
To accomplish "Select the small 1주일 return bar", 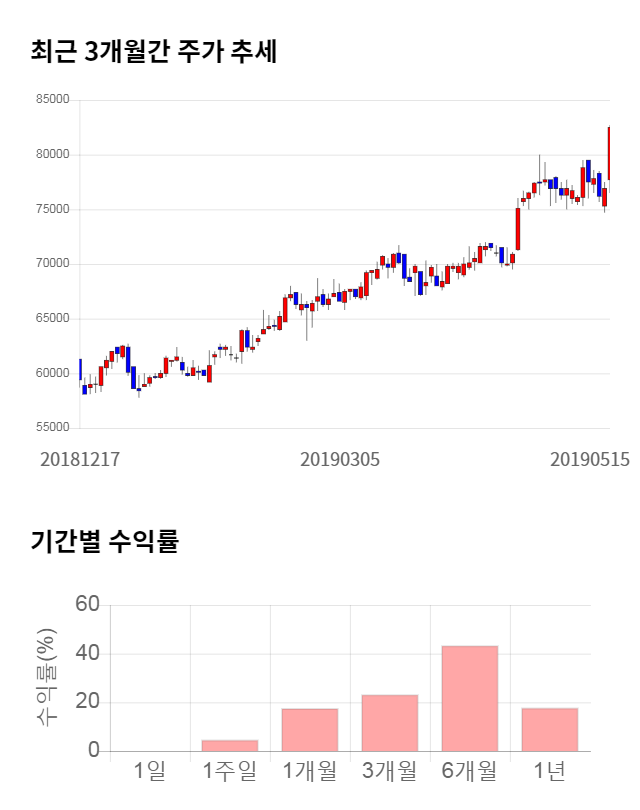I will click(x=229, y=745).
